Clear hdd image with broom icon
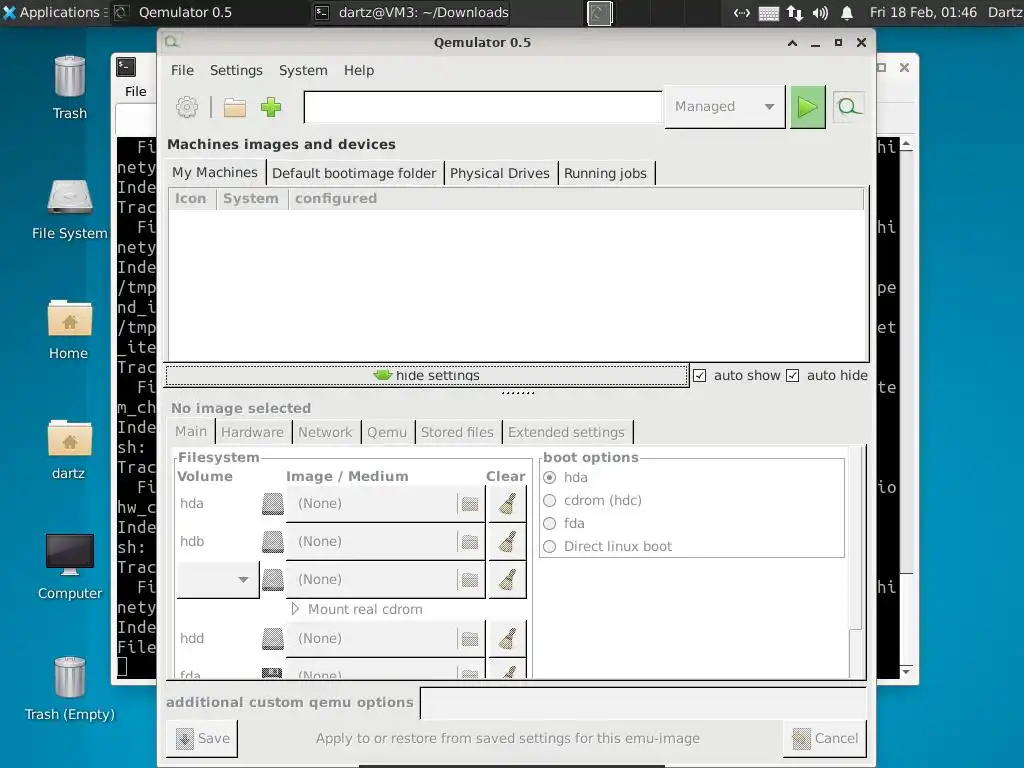 (x=507, y=639)
